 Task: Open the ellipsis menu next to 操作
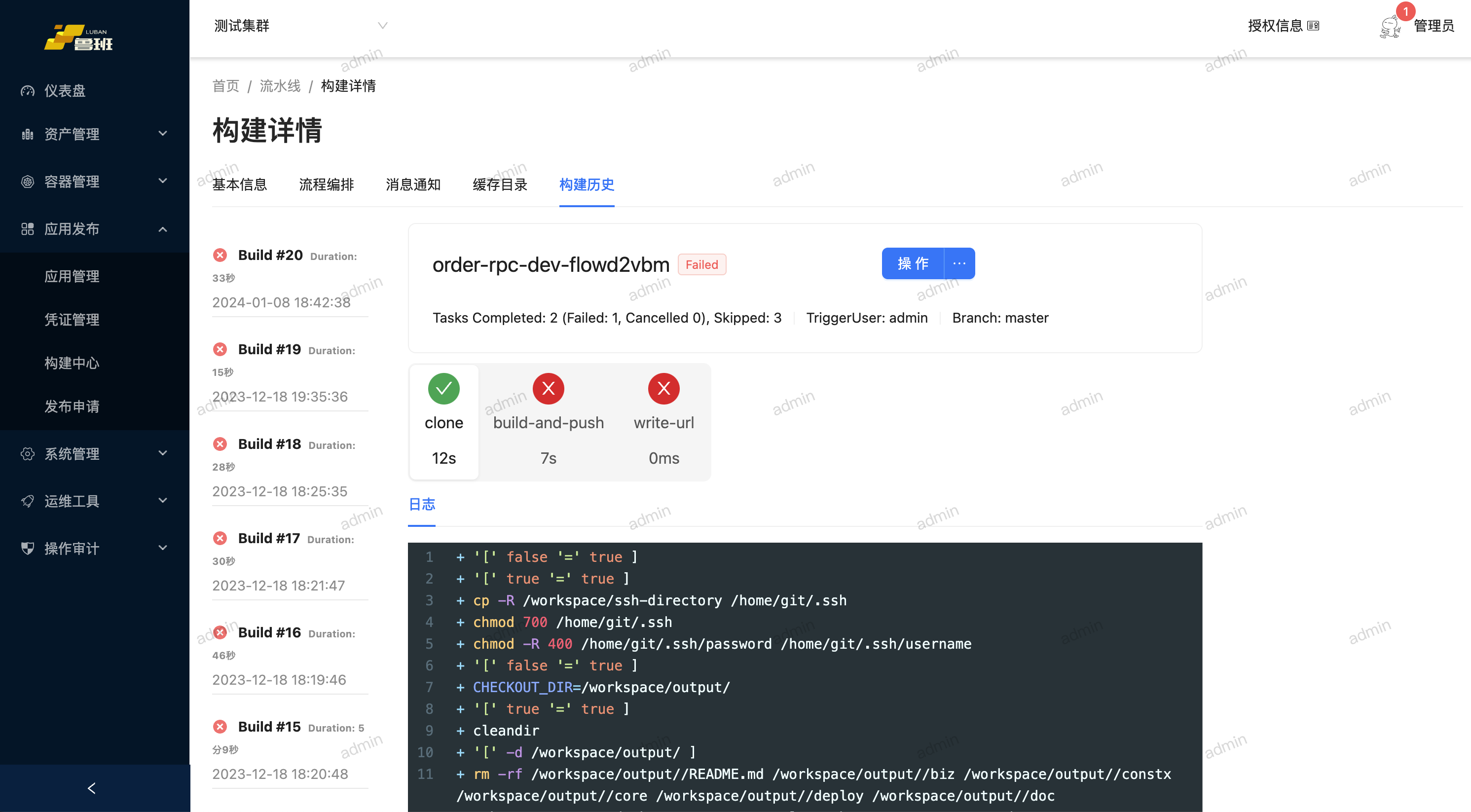(x=959, y=263)
